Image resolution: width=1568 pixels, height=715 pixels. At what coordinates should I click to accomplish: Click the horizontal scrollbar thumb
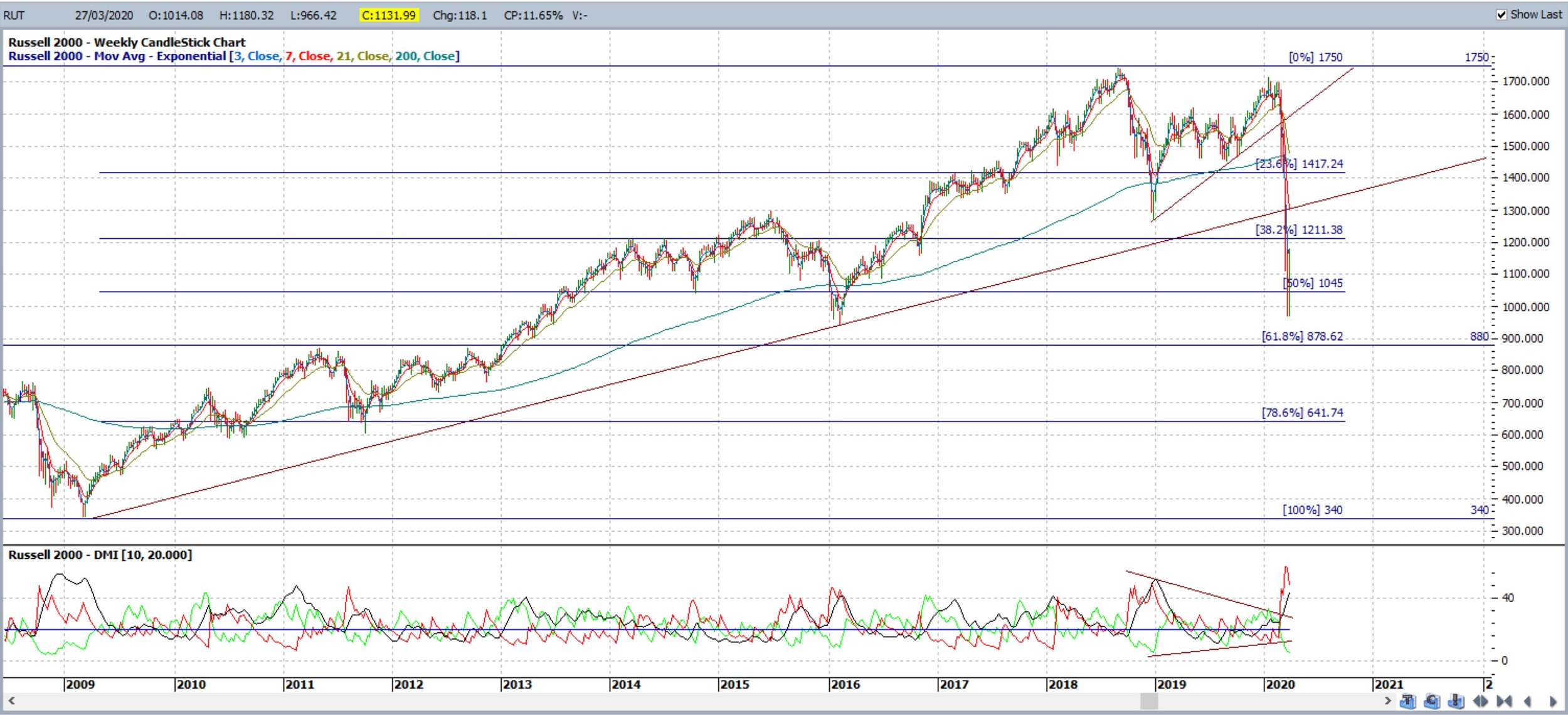click(x=1148, y=701)
